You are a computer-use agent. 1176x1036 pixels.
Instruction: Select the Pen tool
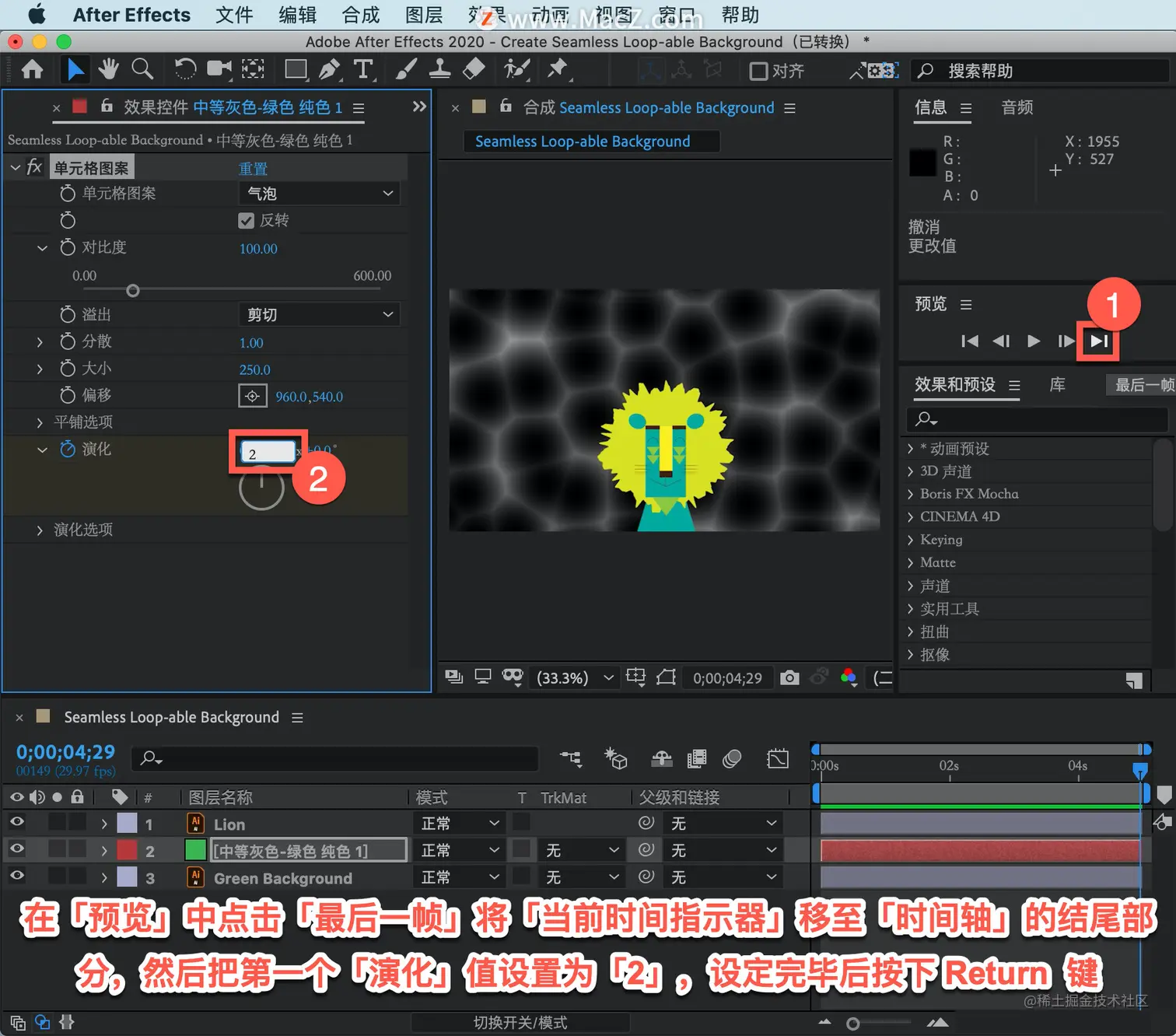tap(330, 70)
